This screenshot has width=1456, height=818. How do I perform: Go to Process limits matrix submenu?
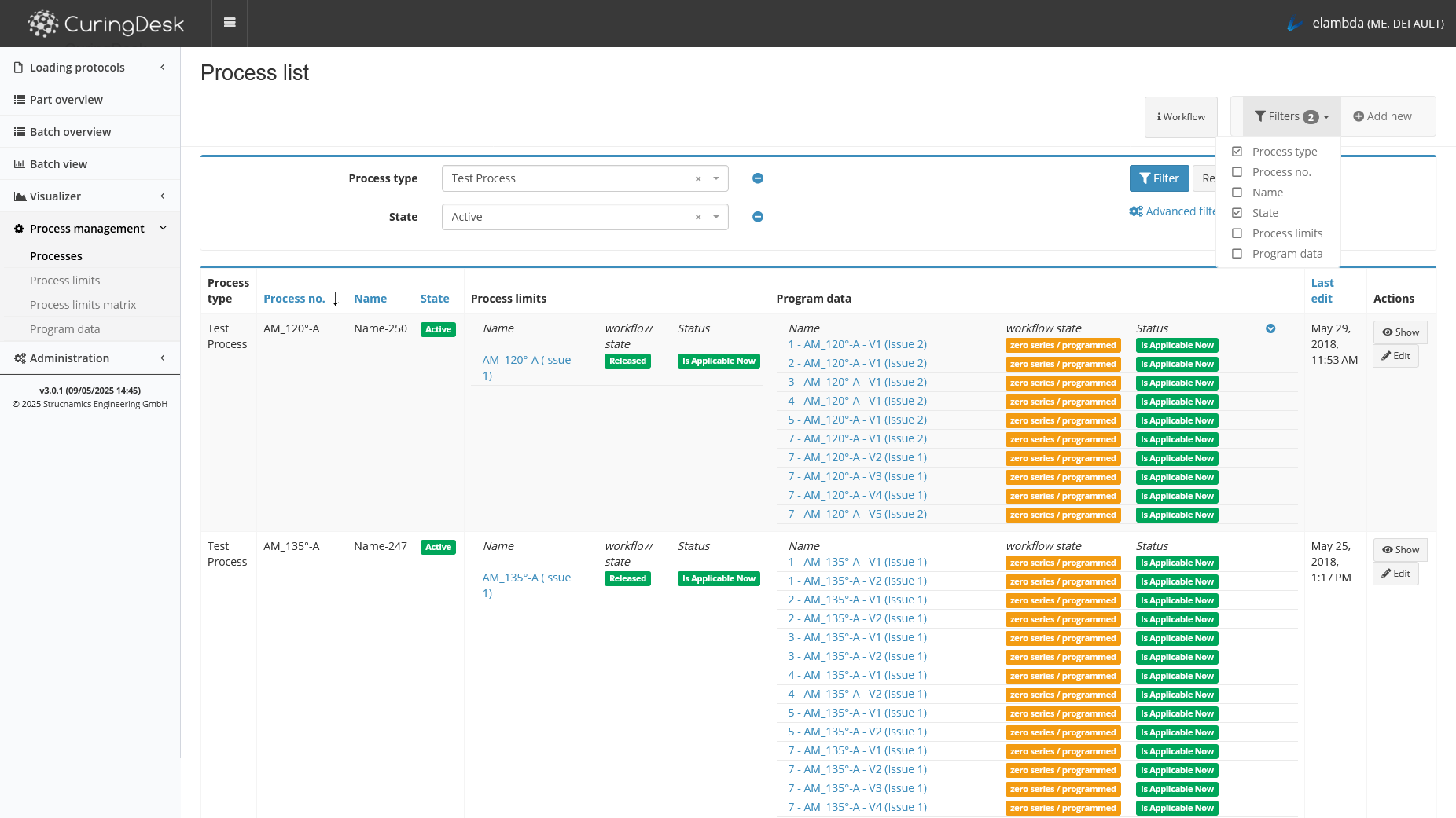click(x=83, y=305)
